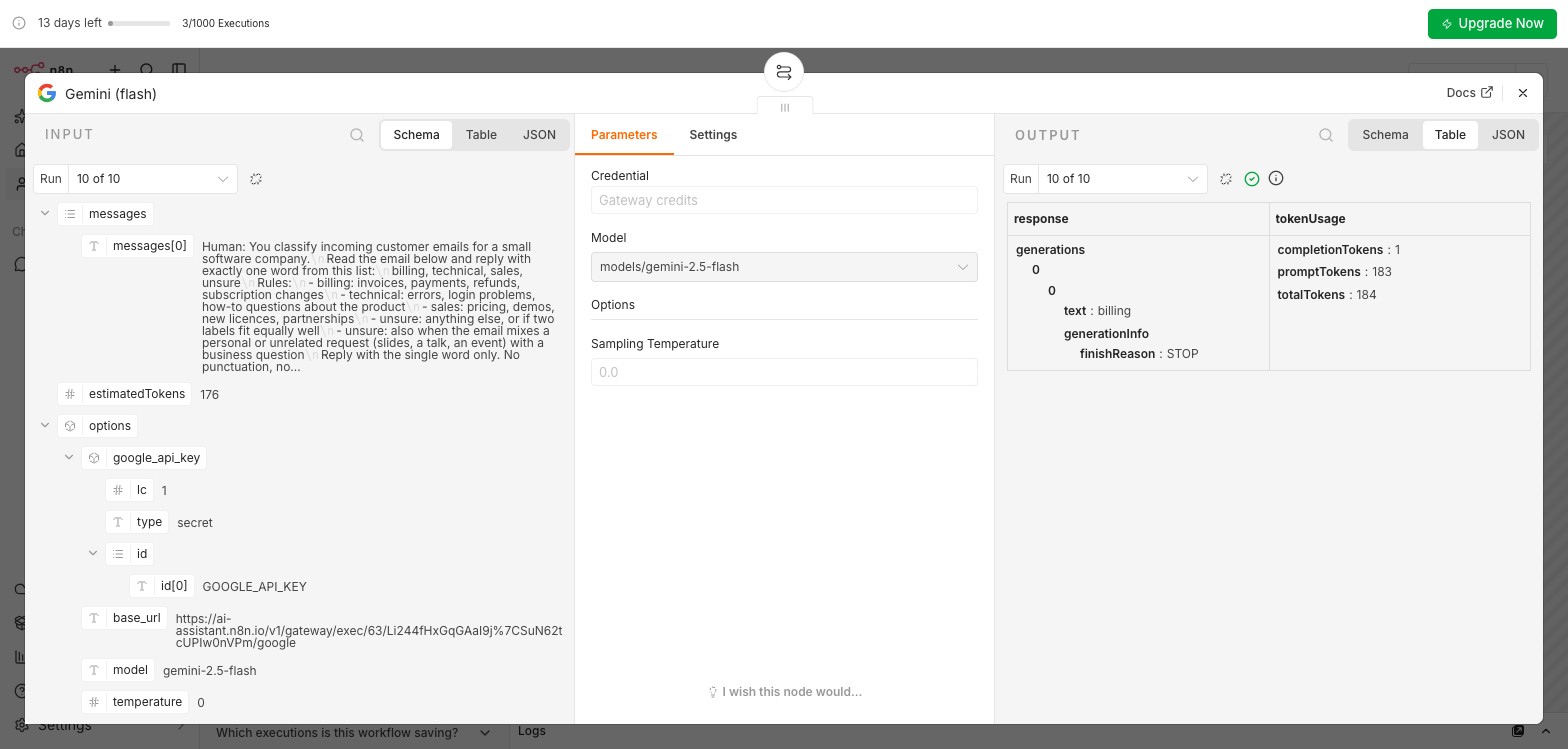
Task: Select the input Schema view
Action: [x=416, y=135]
